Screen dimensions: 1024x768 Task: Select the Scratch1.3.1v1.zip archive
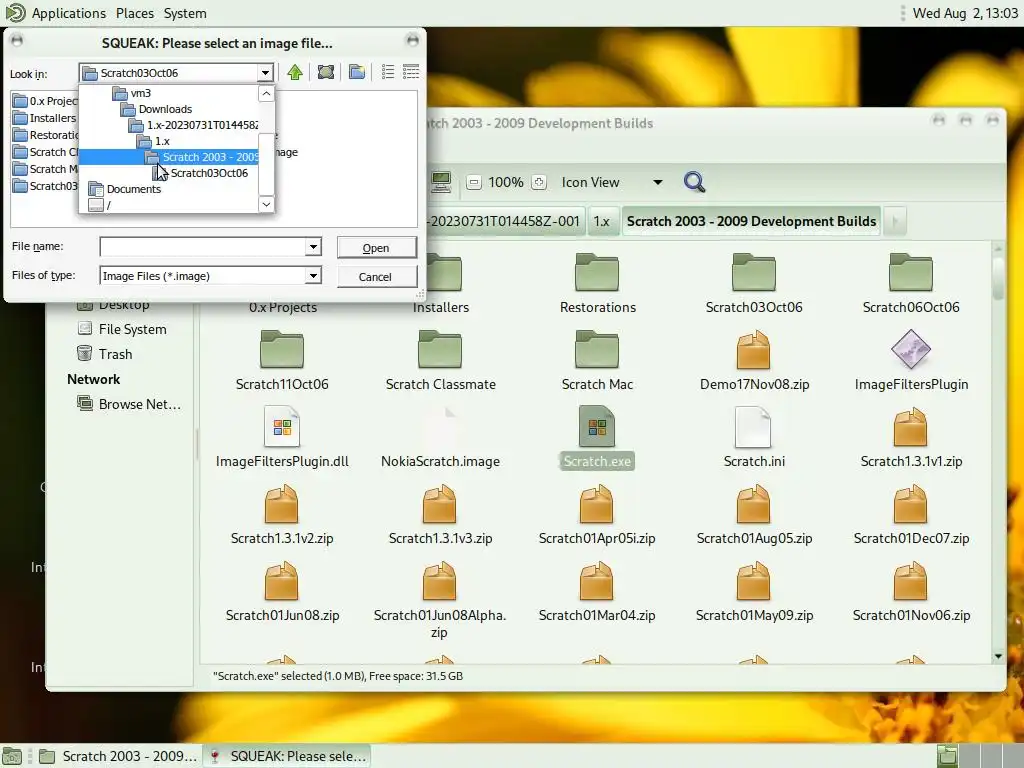pos(910,438)
